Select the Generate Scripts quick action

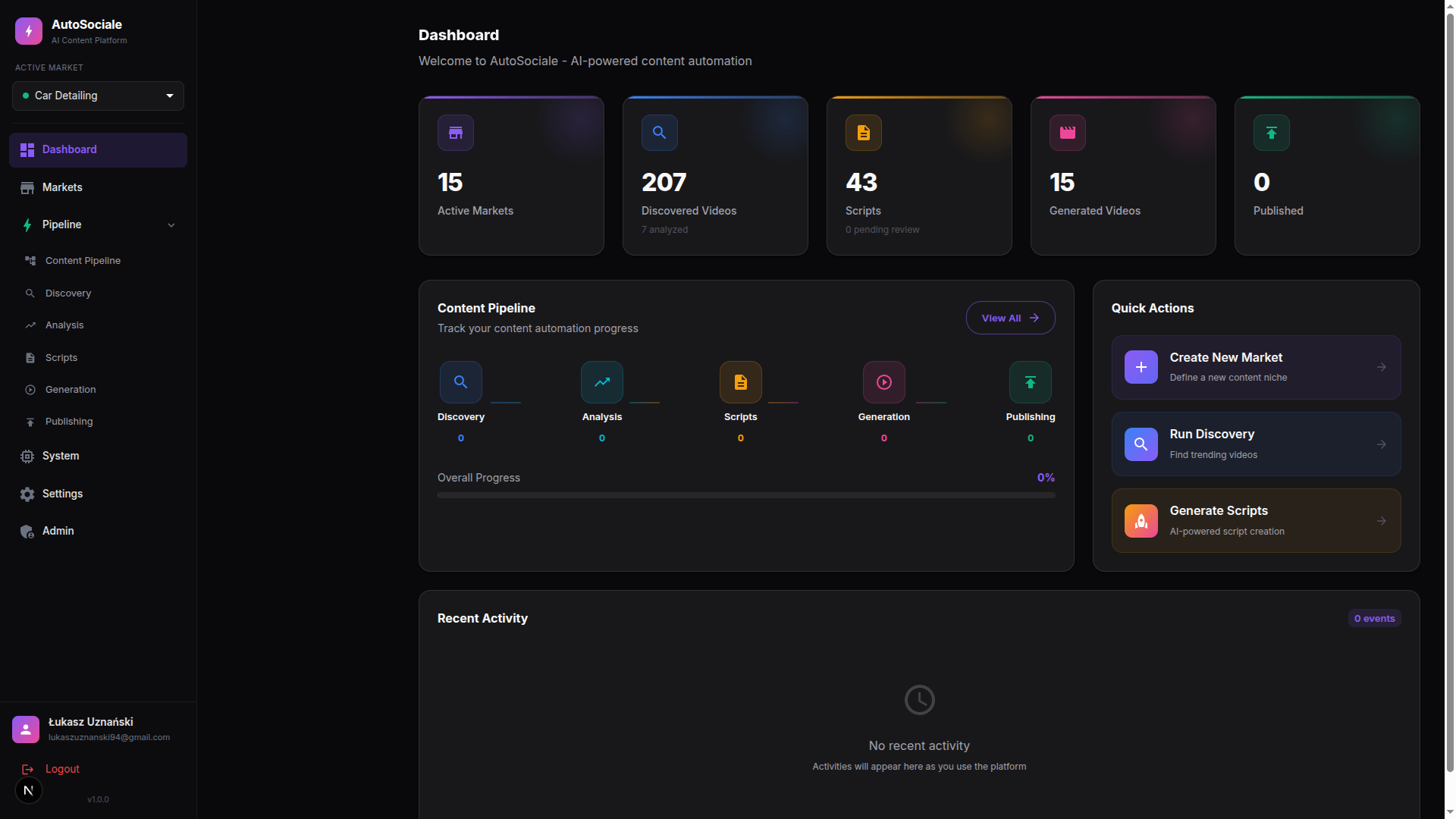tap(1255, 520)
